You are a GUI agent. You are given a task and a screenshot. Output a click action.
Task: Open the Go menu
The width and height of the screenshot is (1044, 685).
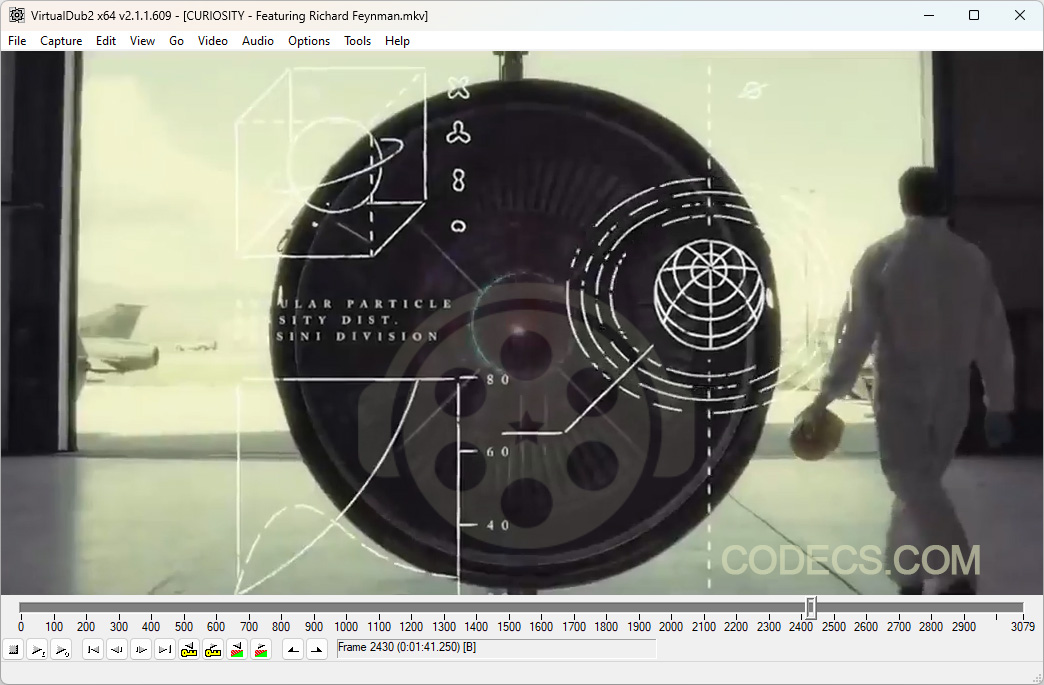(x=176, y=41)
